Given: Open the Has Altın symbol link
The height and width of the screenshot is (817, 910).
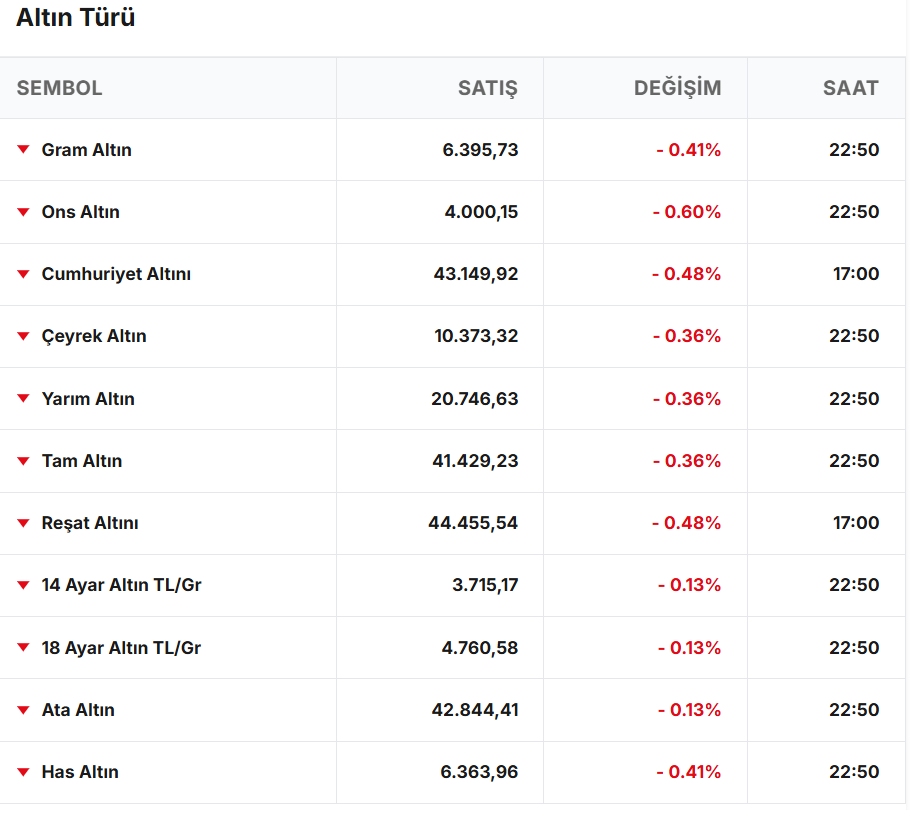Looking at the screenshot, I should click(80, 772).
